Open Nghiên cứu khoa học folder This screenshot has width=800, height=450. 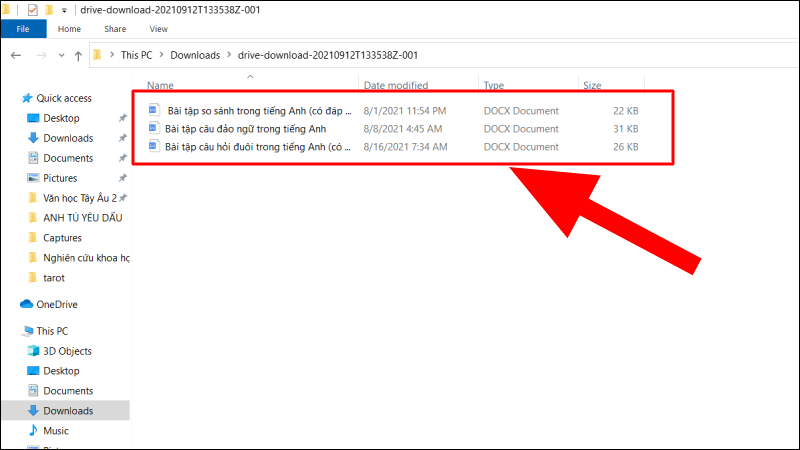click(x=86, y=258)
